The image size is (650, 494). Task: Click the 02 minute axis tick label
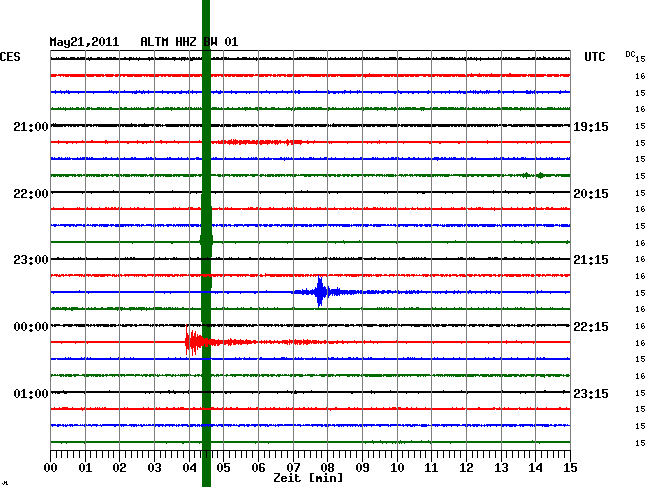point(119,468)
